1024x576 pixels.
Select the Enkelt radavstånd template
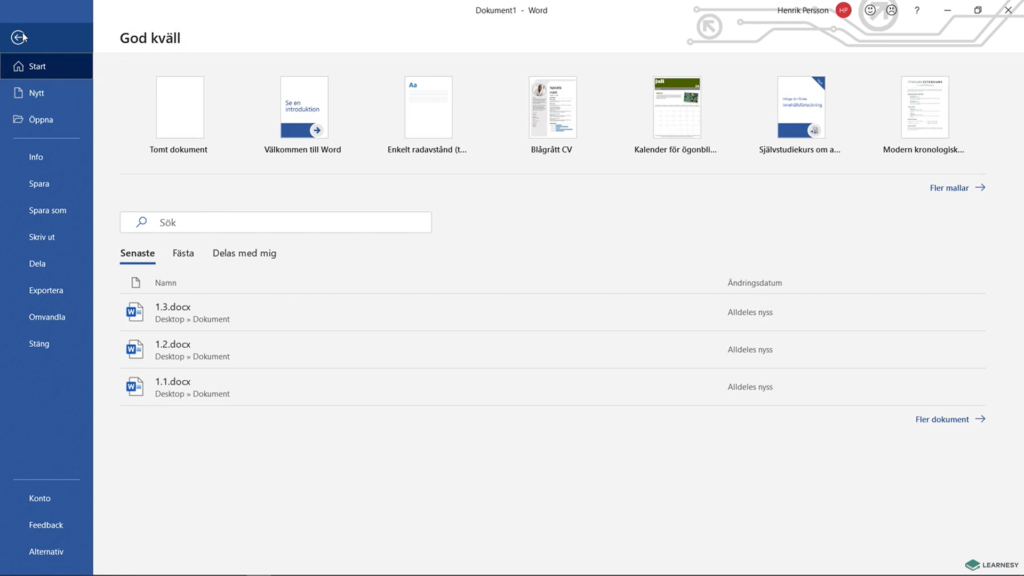(x=428, y=107)
